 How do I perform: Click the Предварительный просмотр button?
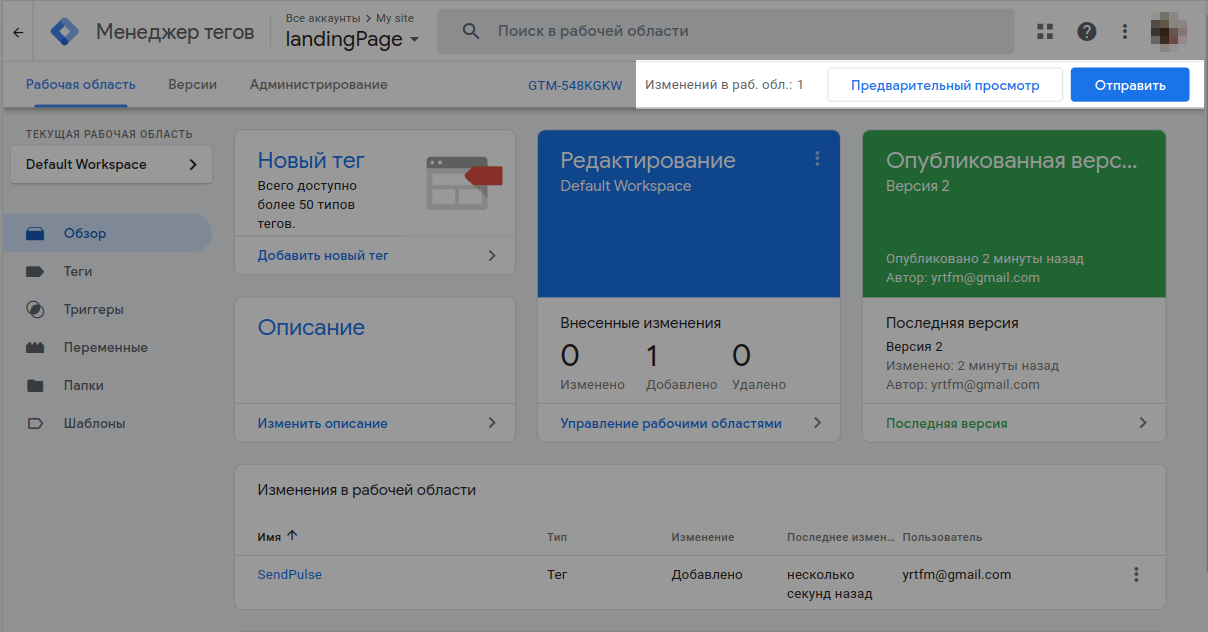[x=944, y=85]
